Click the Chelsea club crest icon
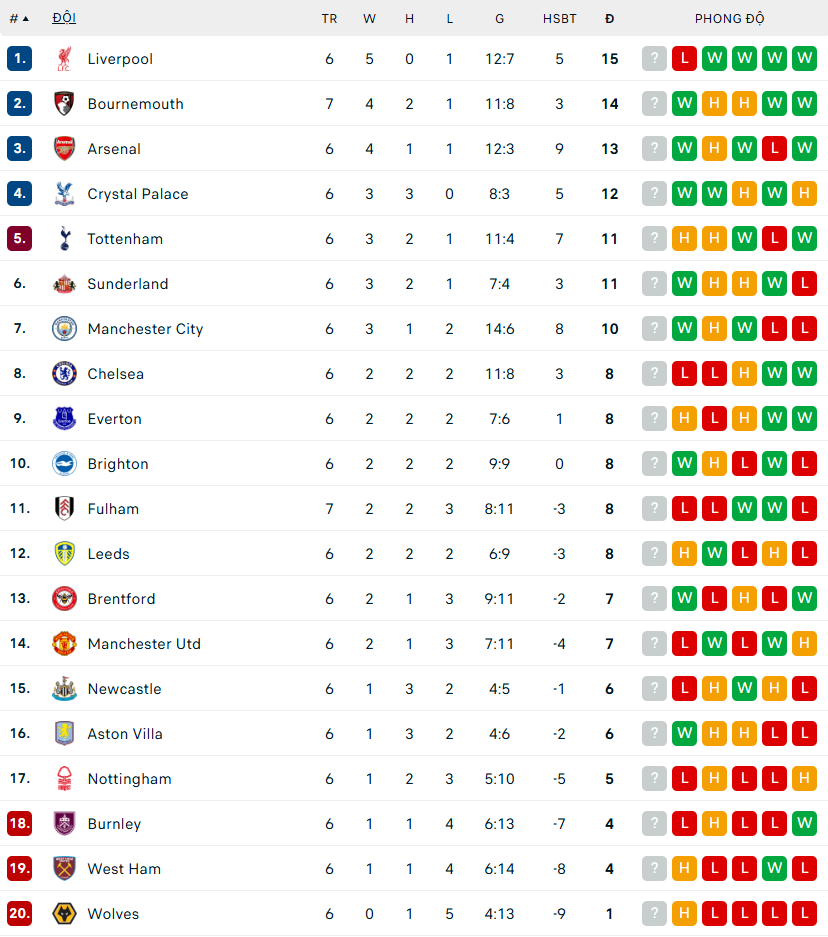The height and width of the screenshot is (937, 828). pyautogui.click(x=64, y=374)
